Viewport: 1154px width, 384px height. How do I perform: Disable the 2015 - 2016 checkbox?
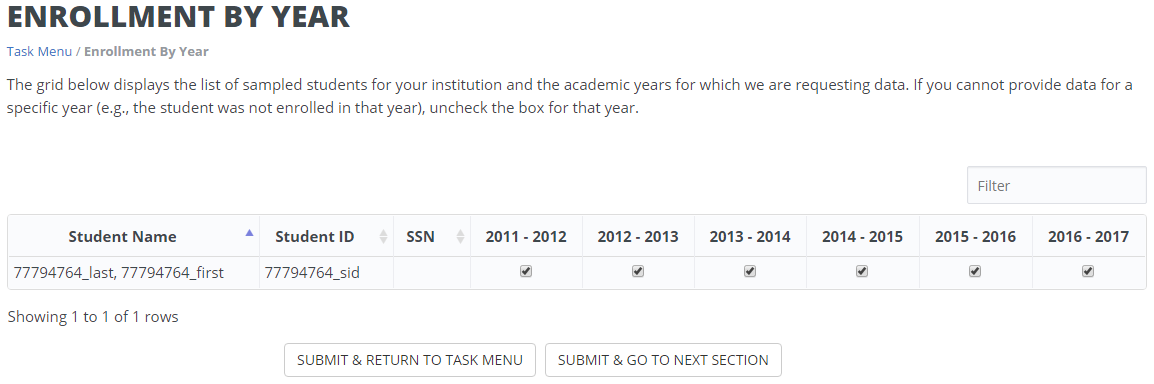974,271
